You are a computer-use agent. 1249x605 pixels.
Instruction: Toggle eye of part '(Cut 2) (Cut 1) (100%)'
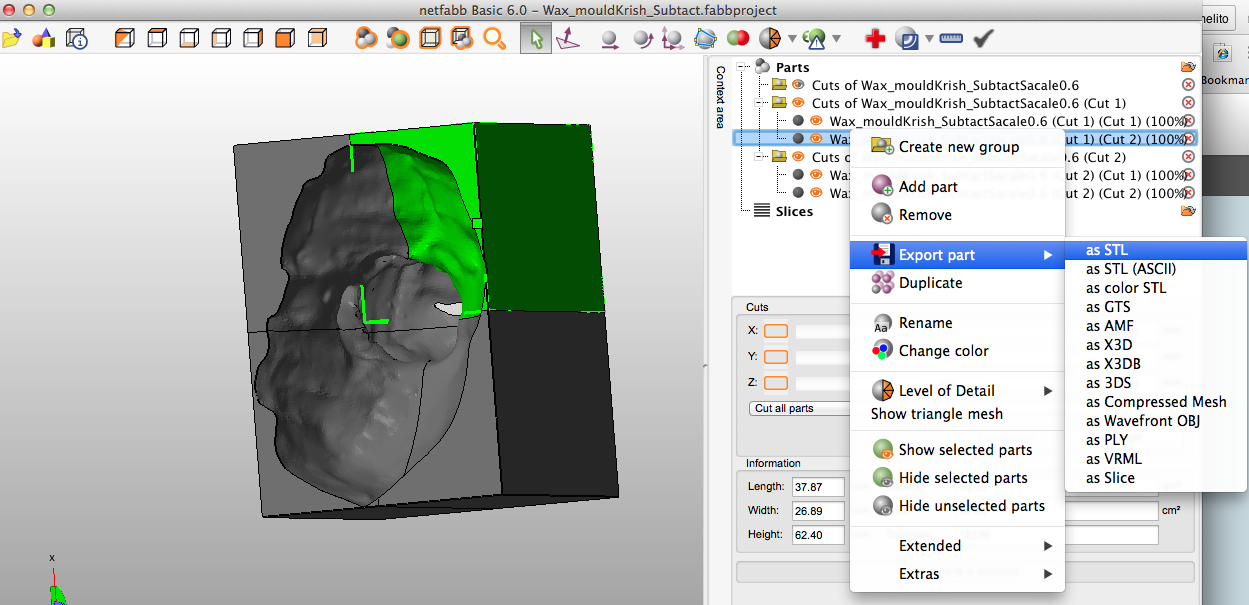click(816, 175)
